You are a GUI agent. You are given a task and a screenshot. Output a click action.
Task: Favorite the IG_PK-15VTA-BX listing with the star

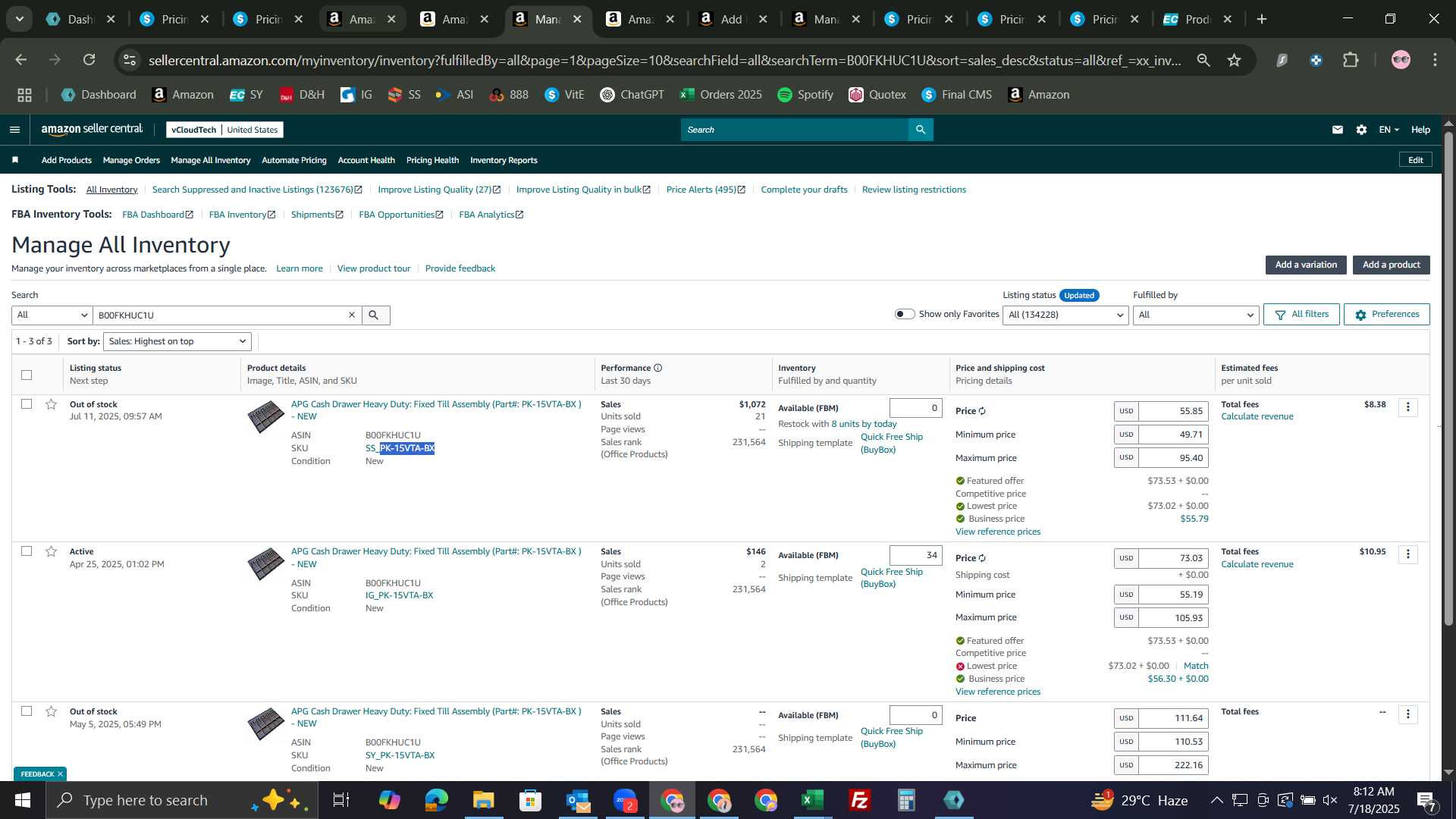pyautogui.click(x=52, y=551)
